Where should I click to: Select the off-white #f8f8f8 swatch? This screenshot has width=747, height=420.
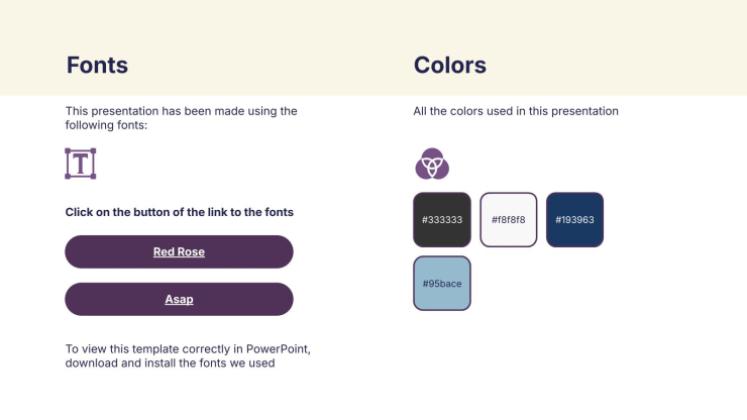point(508,219)
